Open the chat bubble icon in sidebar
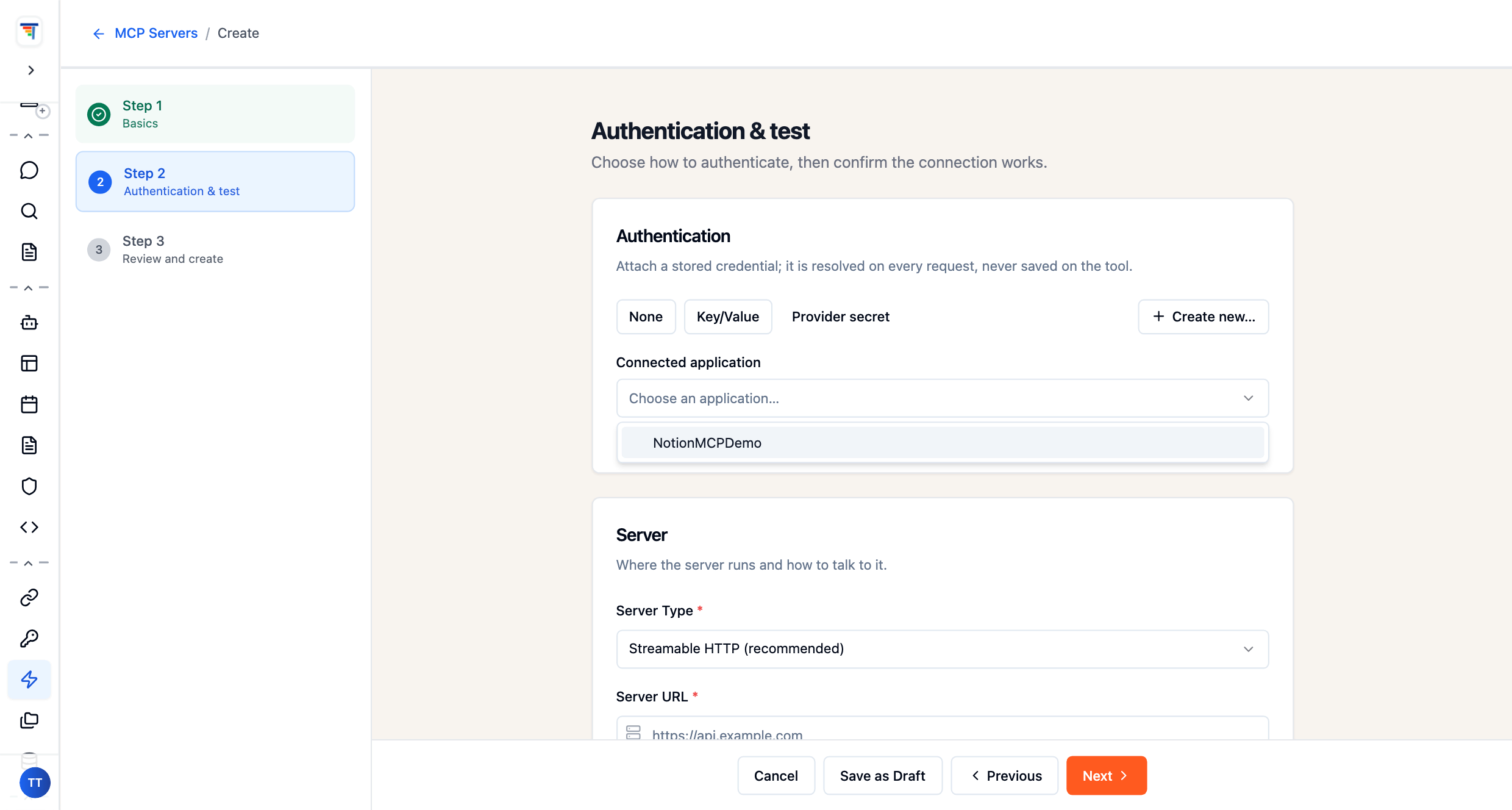The image size is (1512, 810). [29, 170]
